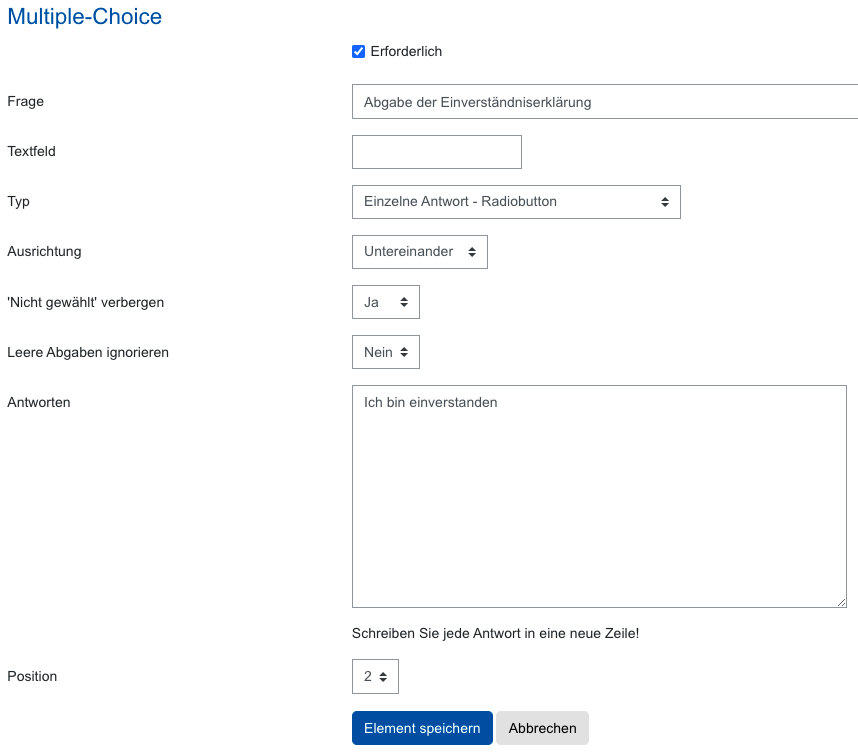858x755 pixels.
Task: Open the Leere Abgaben ignorieren dropdown showing Nein
Action: (386, 352)
